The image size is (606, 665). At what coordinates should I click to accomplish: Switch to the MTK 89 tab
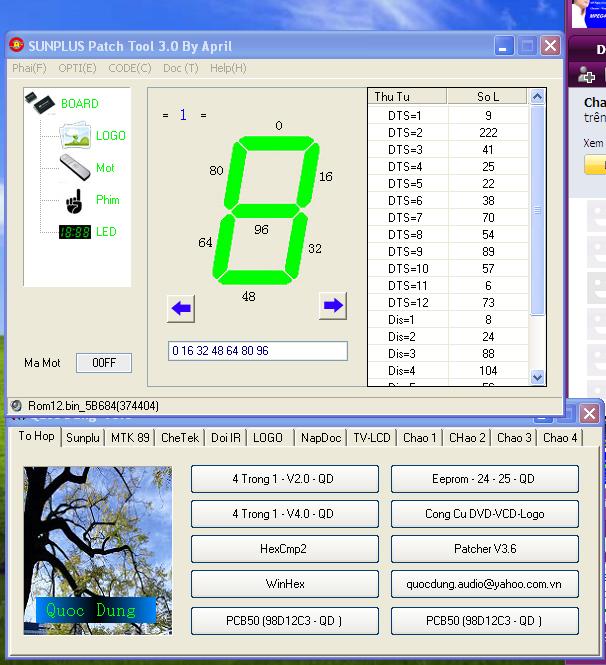130,438
